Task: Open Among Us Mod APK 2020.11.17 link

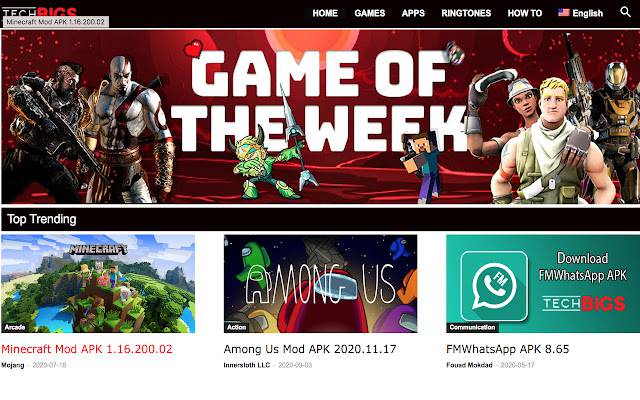Action: (310, 349)
